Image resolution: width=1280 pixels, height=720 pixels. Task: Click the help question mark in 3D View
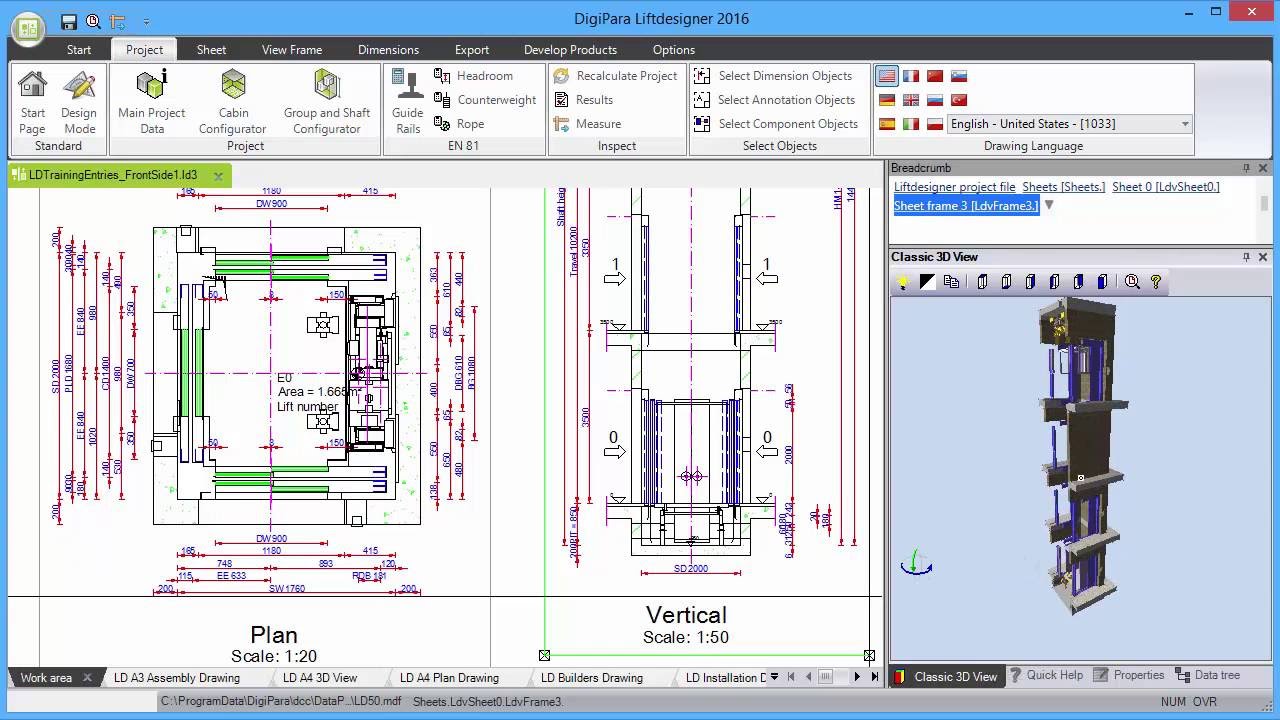coord(1156,282)
